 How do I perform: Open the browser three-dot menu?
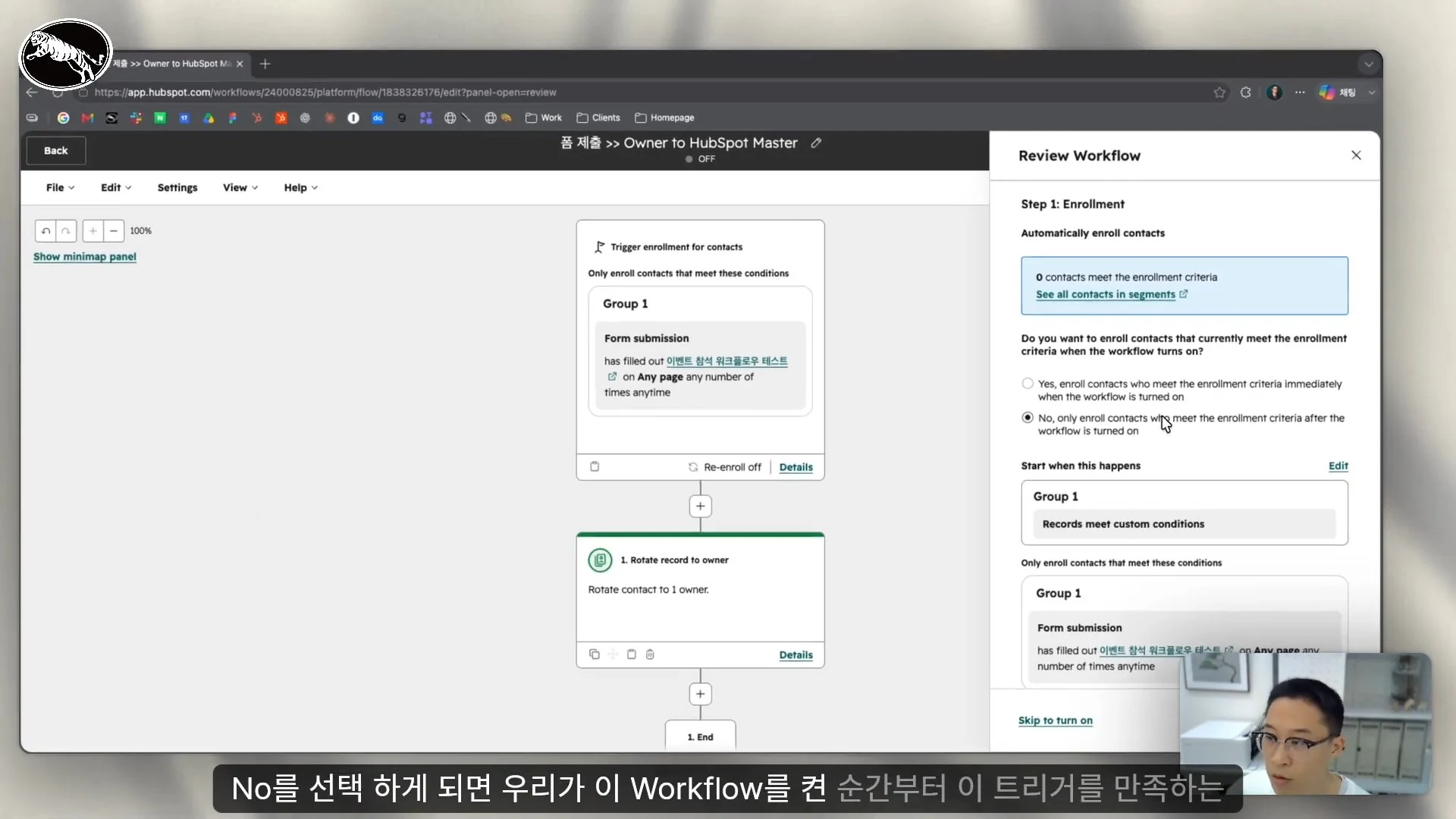(x=1300, y=93)
